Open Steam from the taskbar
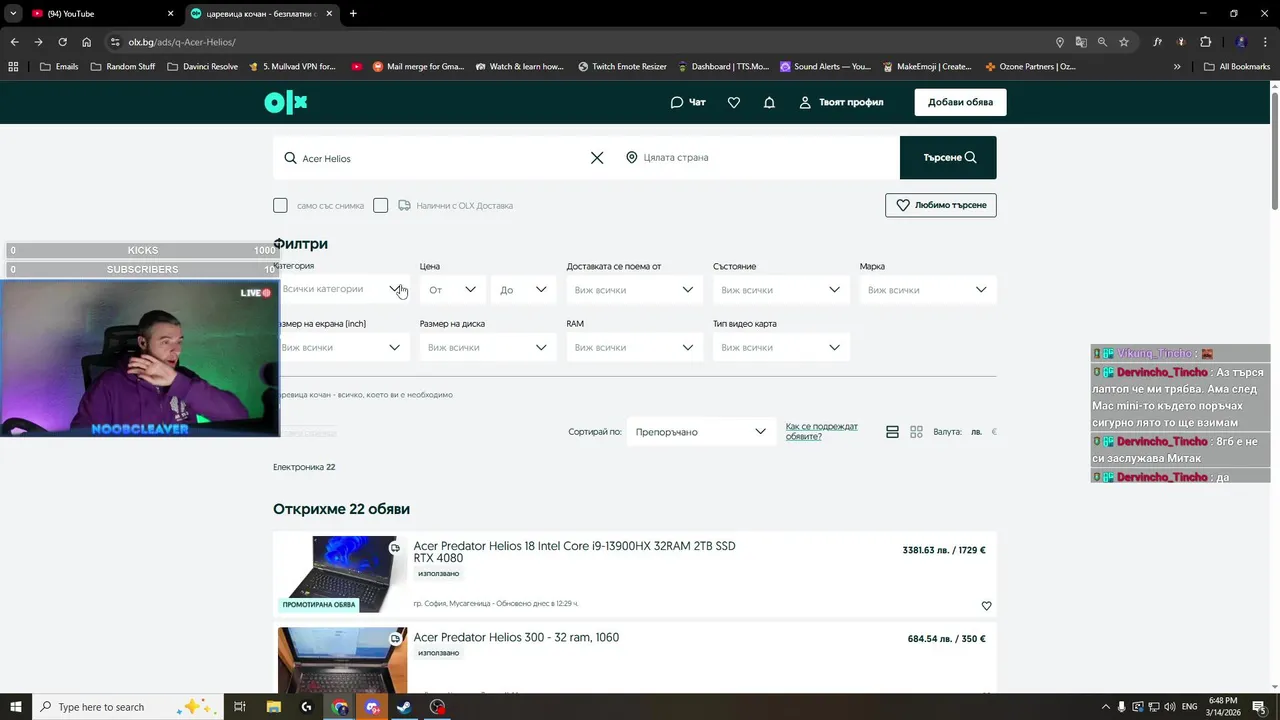1280x720 pixels. (404, 707)
